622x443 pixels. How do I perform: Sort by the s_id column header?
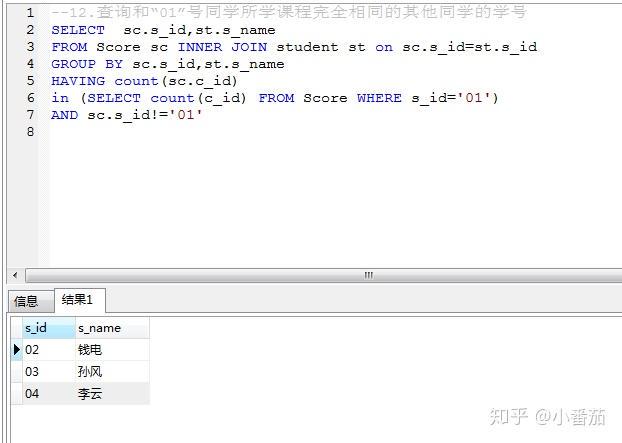pyautogui.click(x=48, y=328)
